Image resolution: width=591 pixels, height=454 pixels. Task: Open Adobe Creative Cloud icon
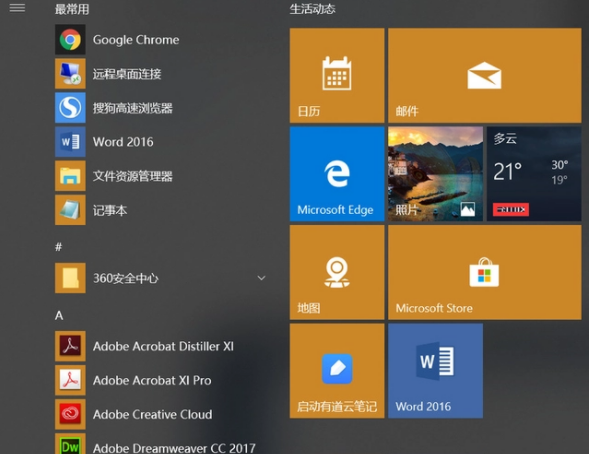(x=70, y=414)
